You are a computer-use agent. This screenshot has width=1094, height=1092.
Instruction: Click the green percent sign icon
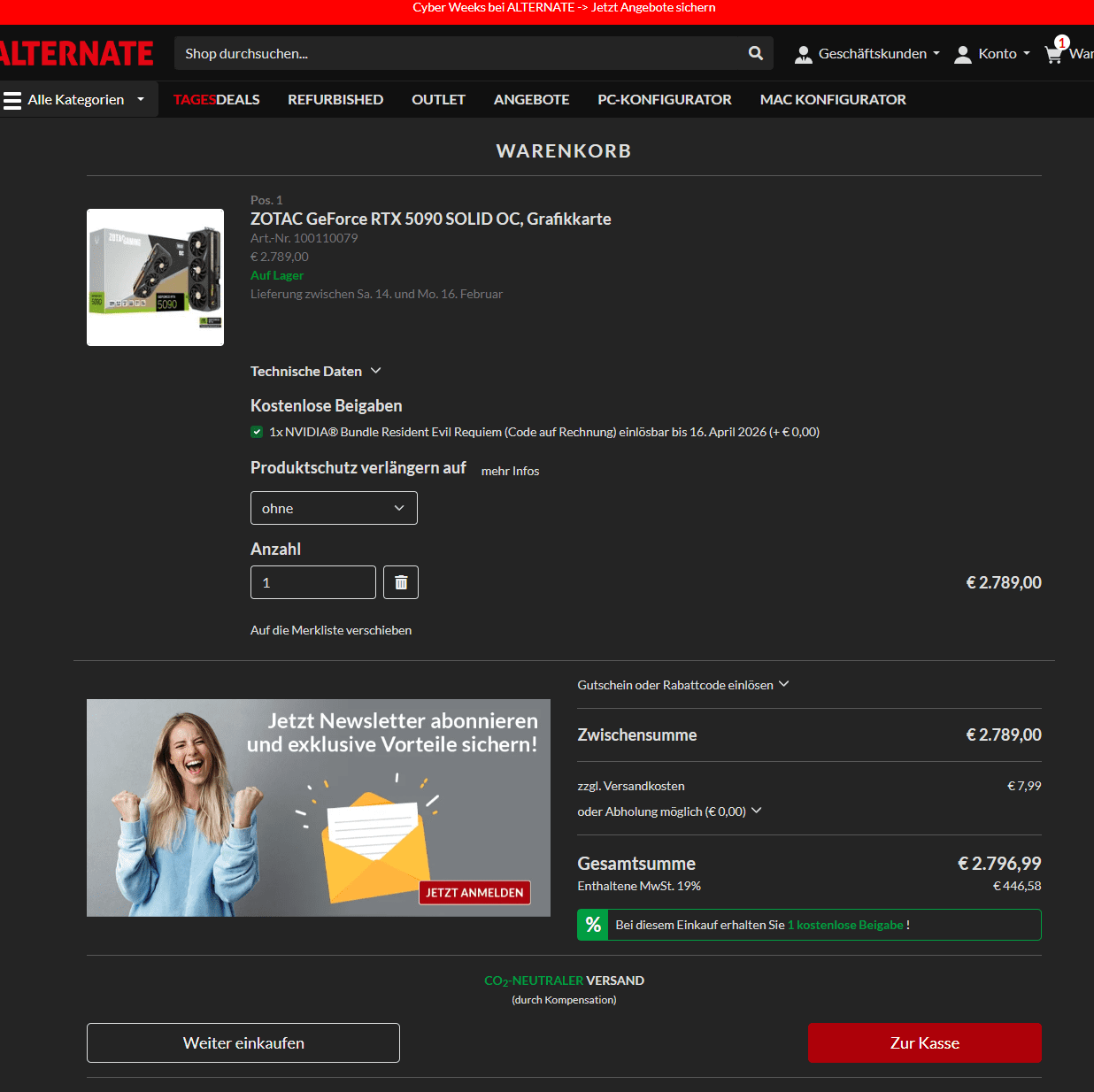coord(593,925)
